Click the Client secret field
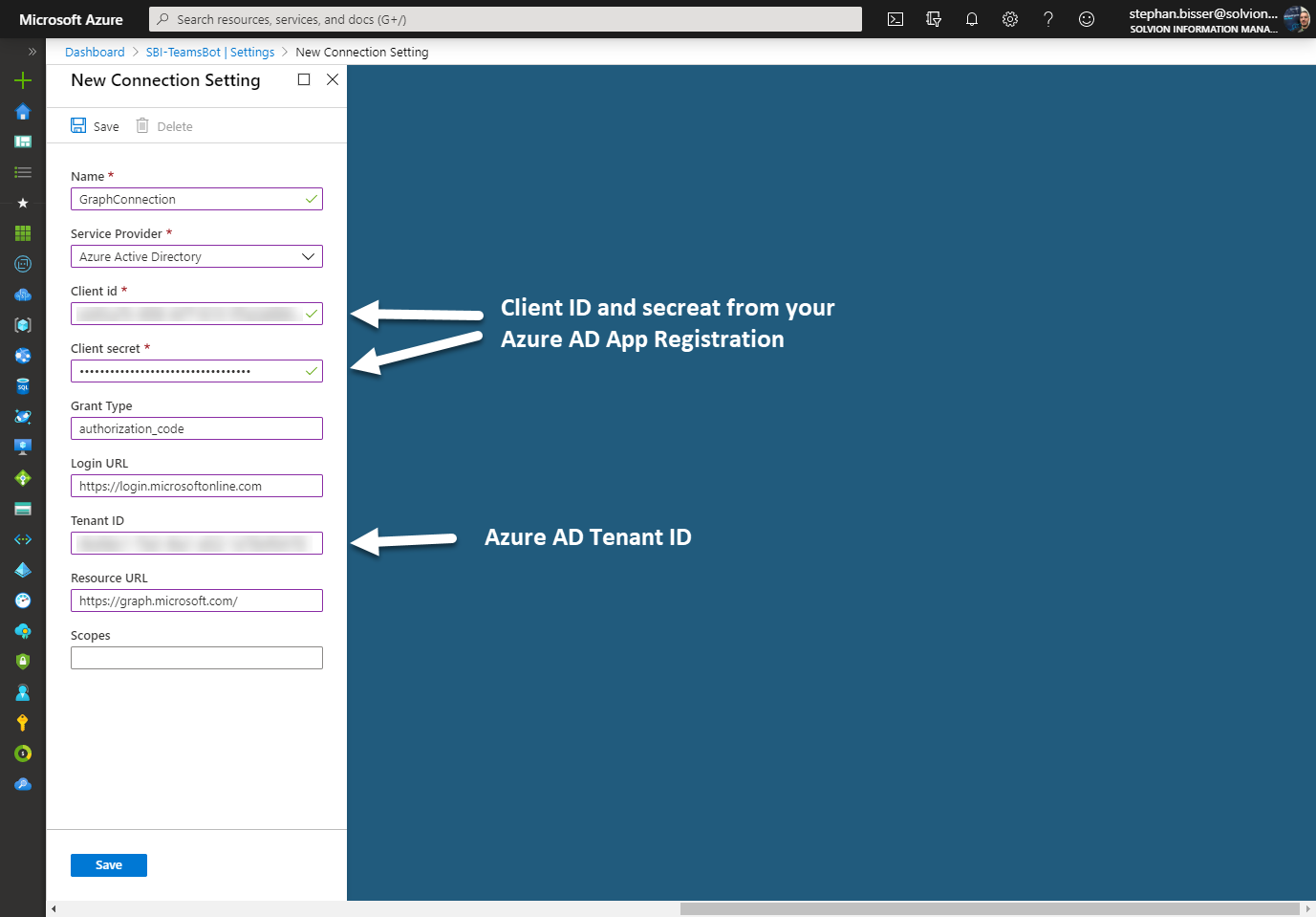 tap(197, 371)
